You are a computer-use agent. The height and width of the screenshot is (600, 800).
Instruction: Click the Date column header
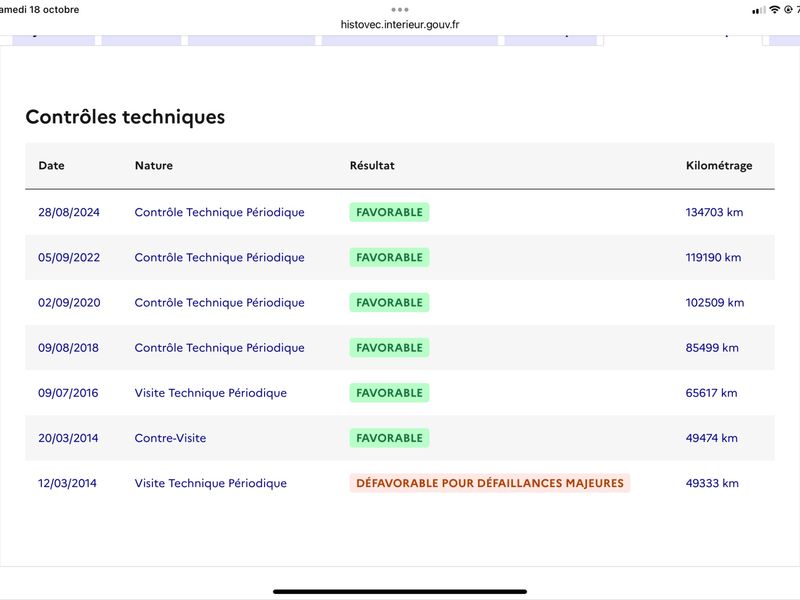51,166
